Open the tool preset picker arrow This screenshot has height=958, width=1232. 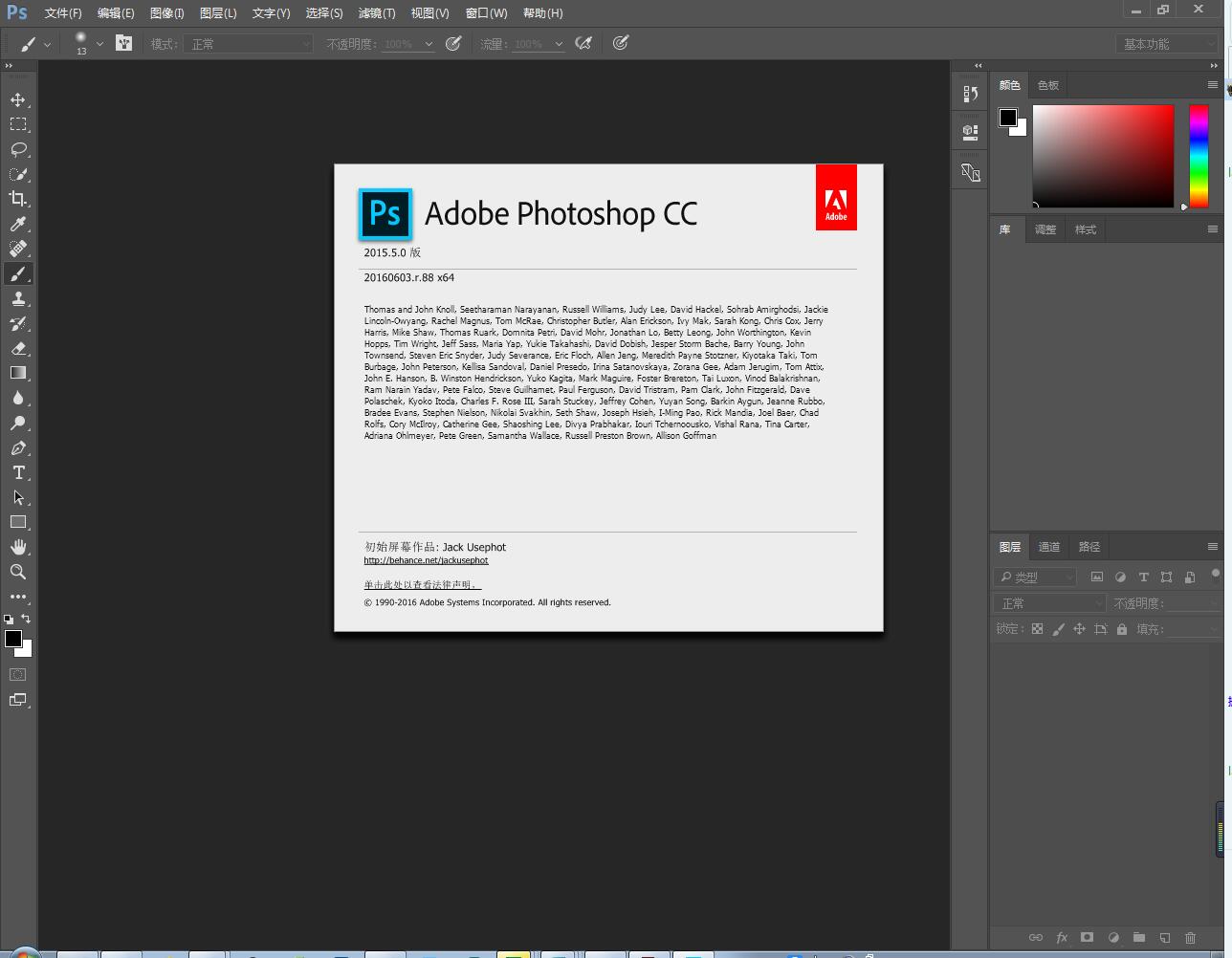[47, 44]
